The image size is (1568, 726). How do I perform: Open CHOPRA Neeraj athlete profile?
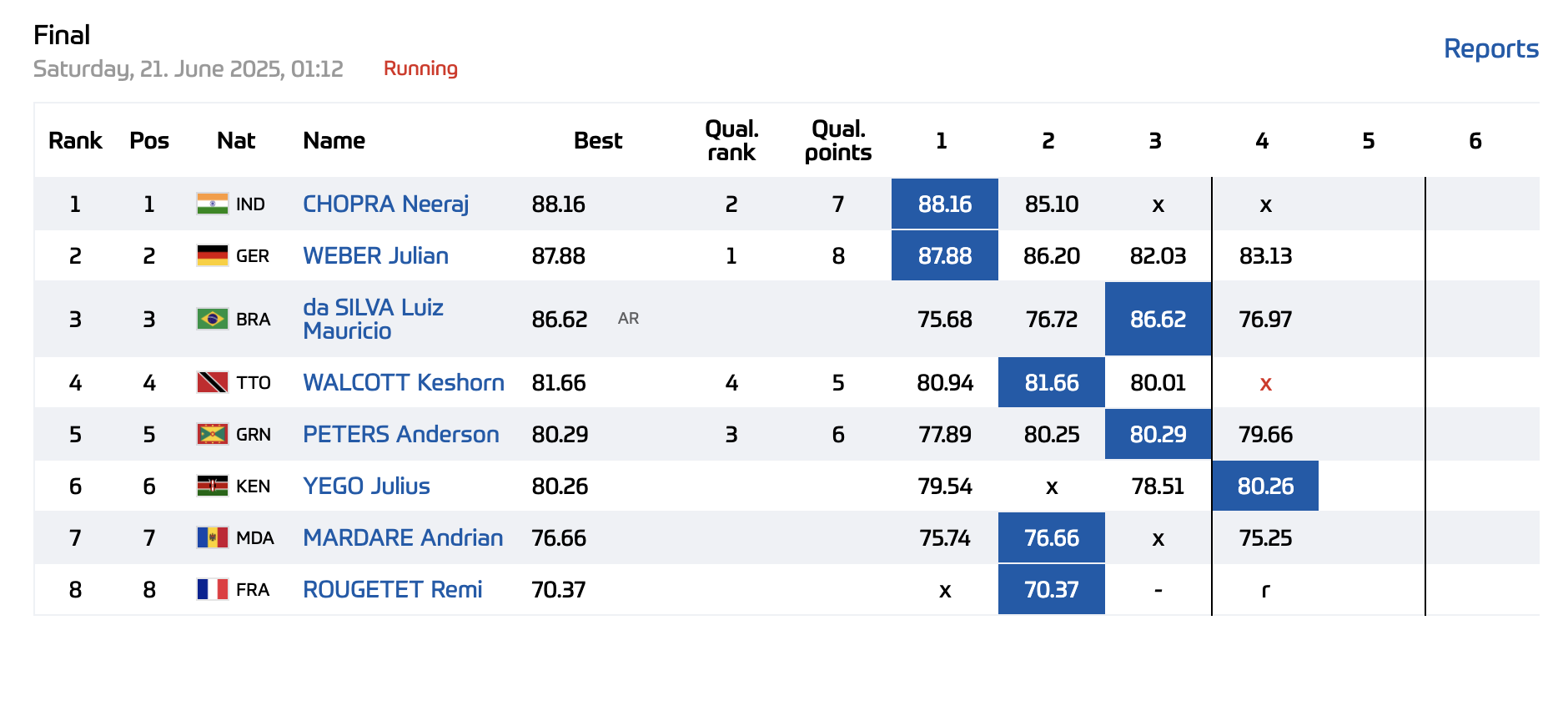[x=385, y=204]
